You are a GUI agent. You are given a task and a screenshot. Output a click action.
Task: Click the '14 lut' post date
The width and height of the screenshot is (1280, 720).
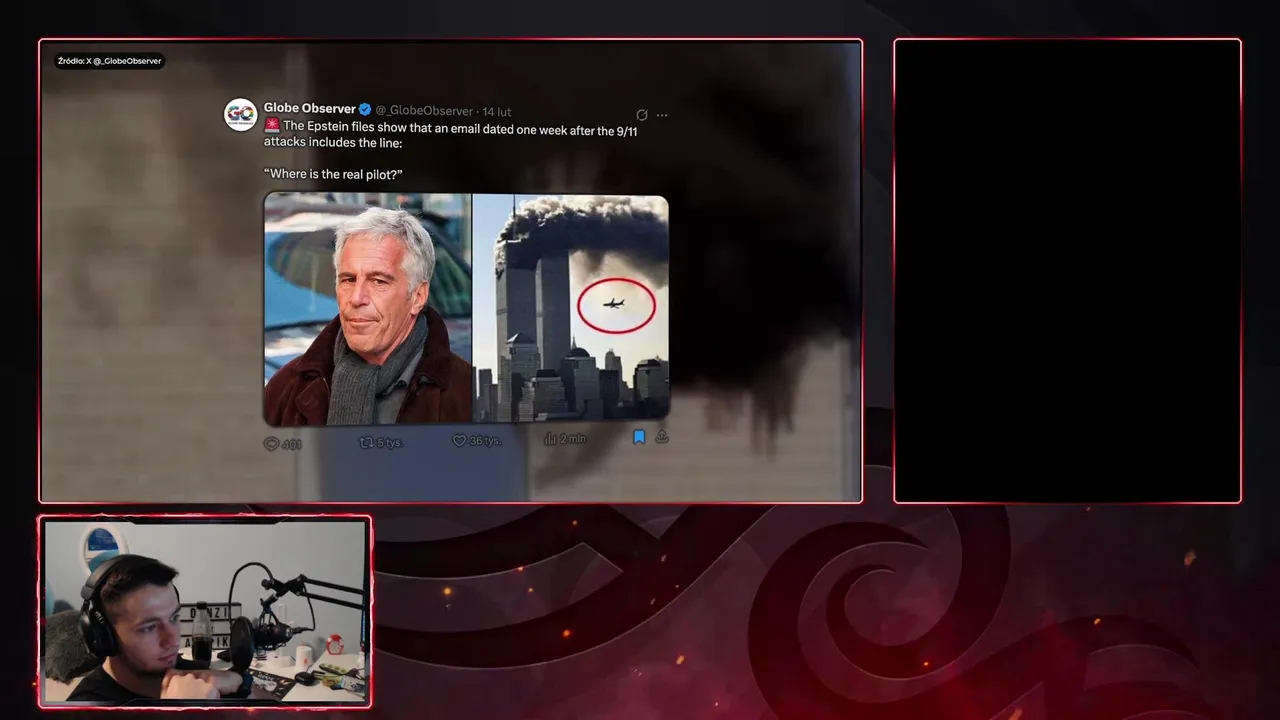tap(497, 111)
